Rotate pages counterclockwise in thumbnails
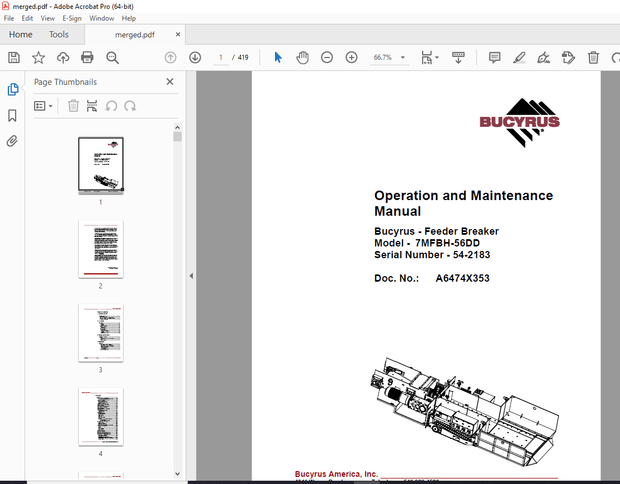620x484 pixels. coord(111,106)
